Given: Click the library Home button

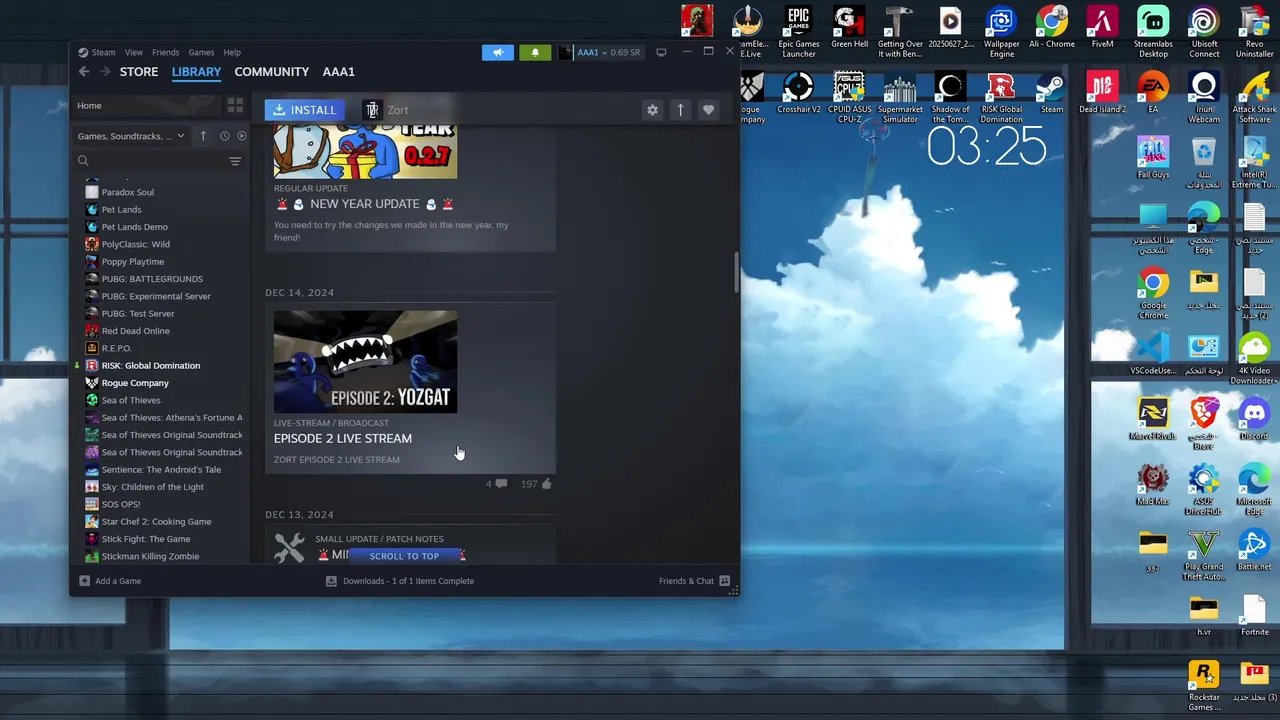Looking at the screenshot, I should [x=145, y=105].
